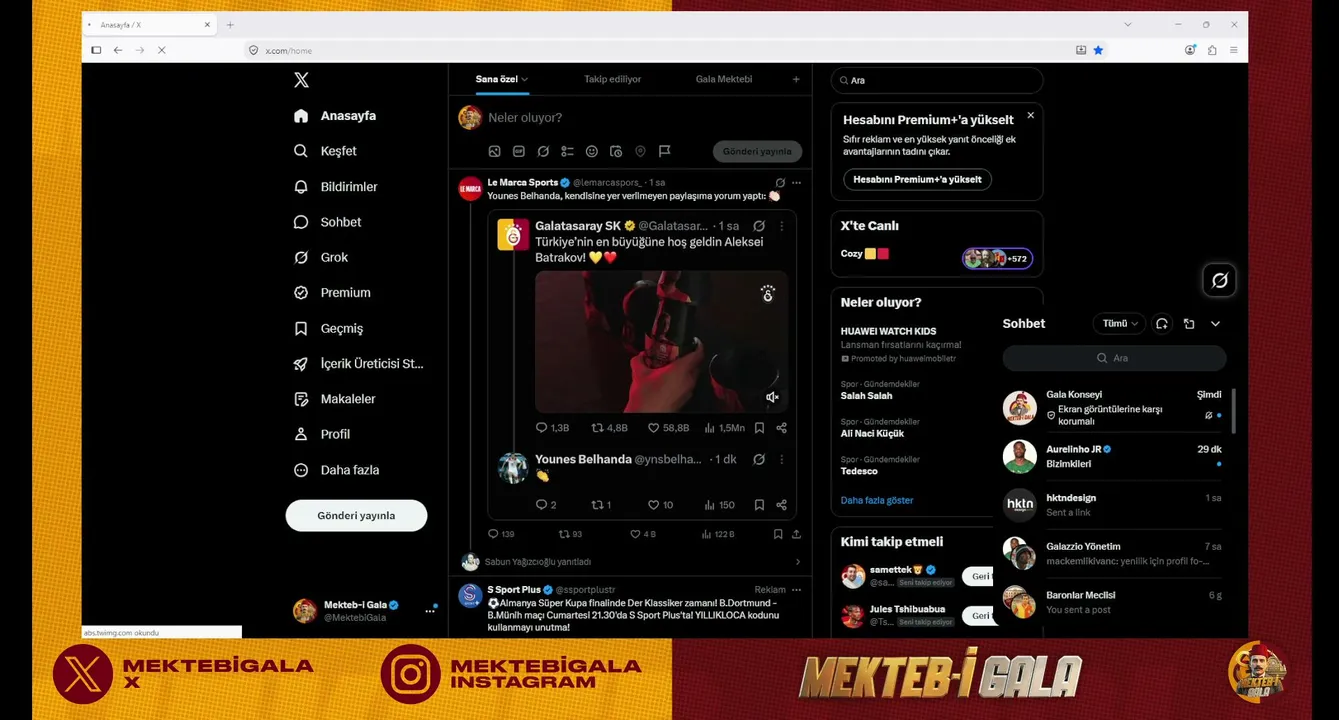The image size is (1339, 720).
Task: Collapse the Sohbet panel with the chevron
Action: coord(1215,324)
